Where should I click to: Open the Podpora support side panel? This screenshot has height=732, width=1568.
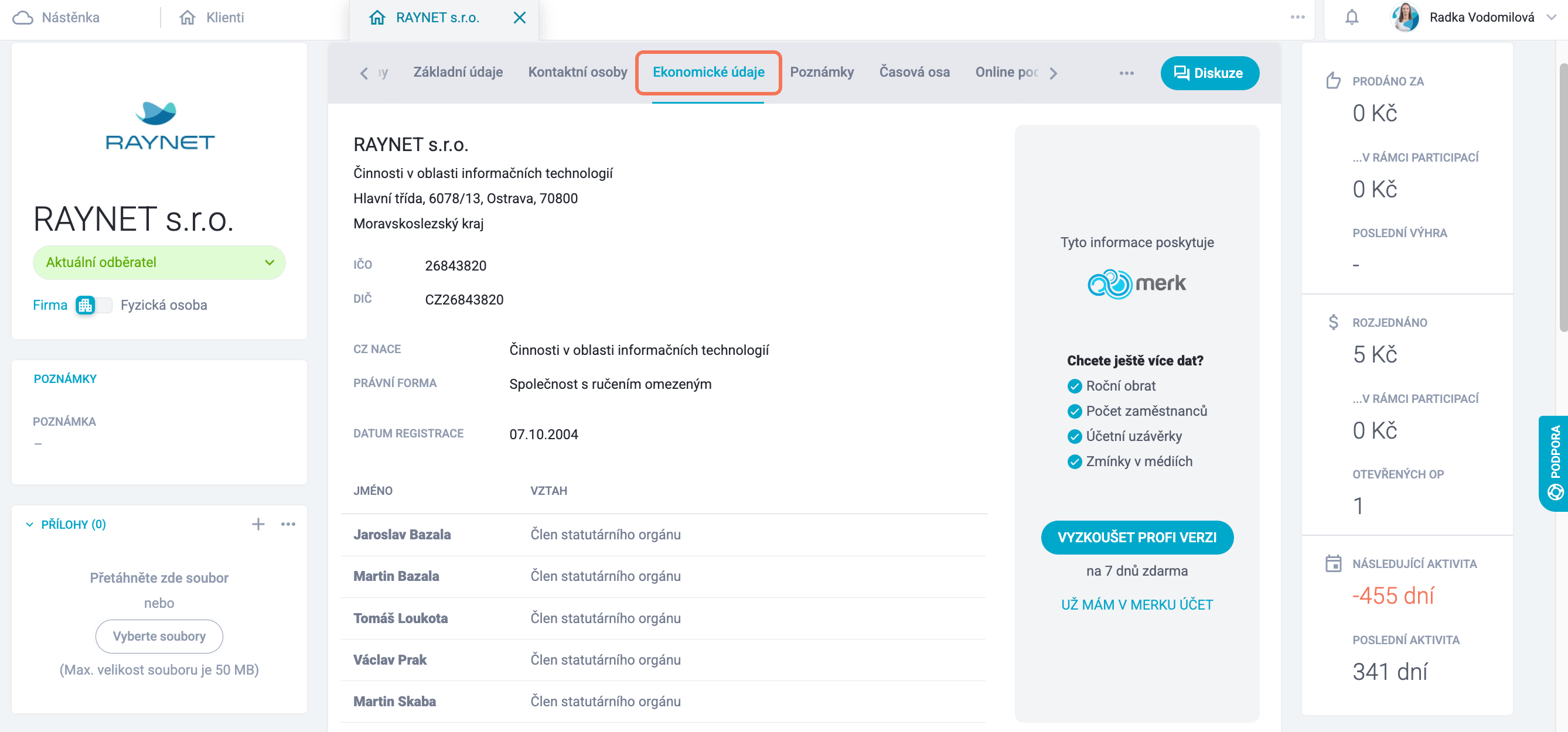(x=1555, y=464)
